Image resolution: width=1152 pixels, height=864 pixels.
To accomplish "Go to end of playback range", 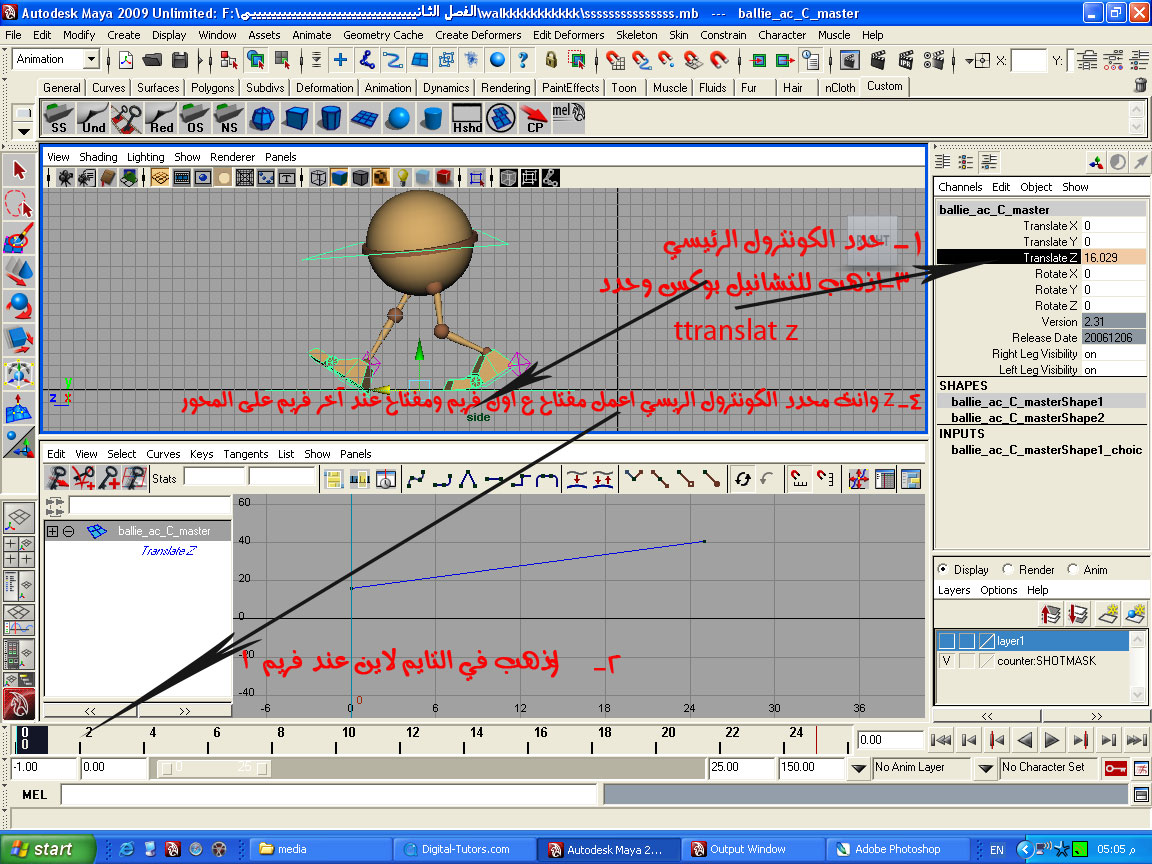I will point(1137,739).
